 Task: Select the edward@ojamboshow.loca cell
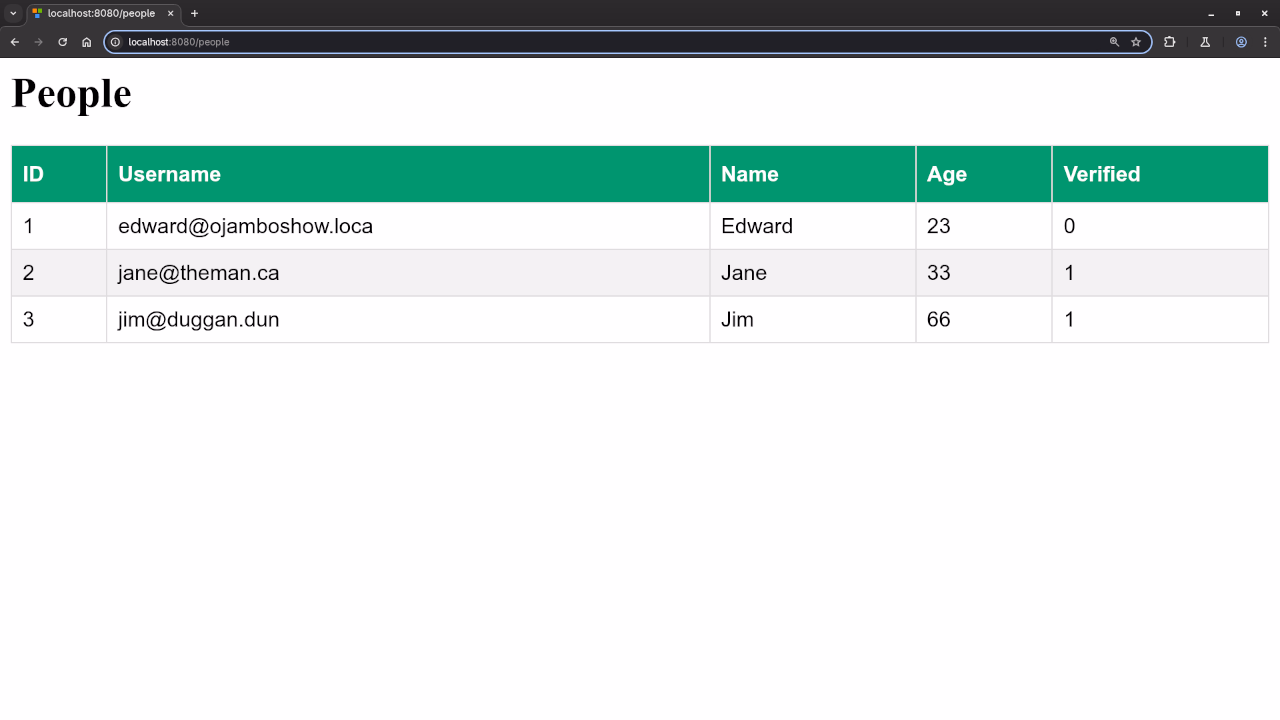tap(408, 226)
